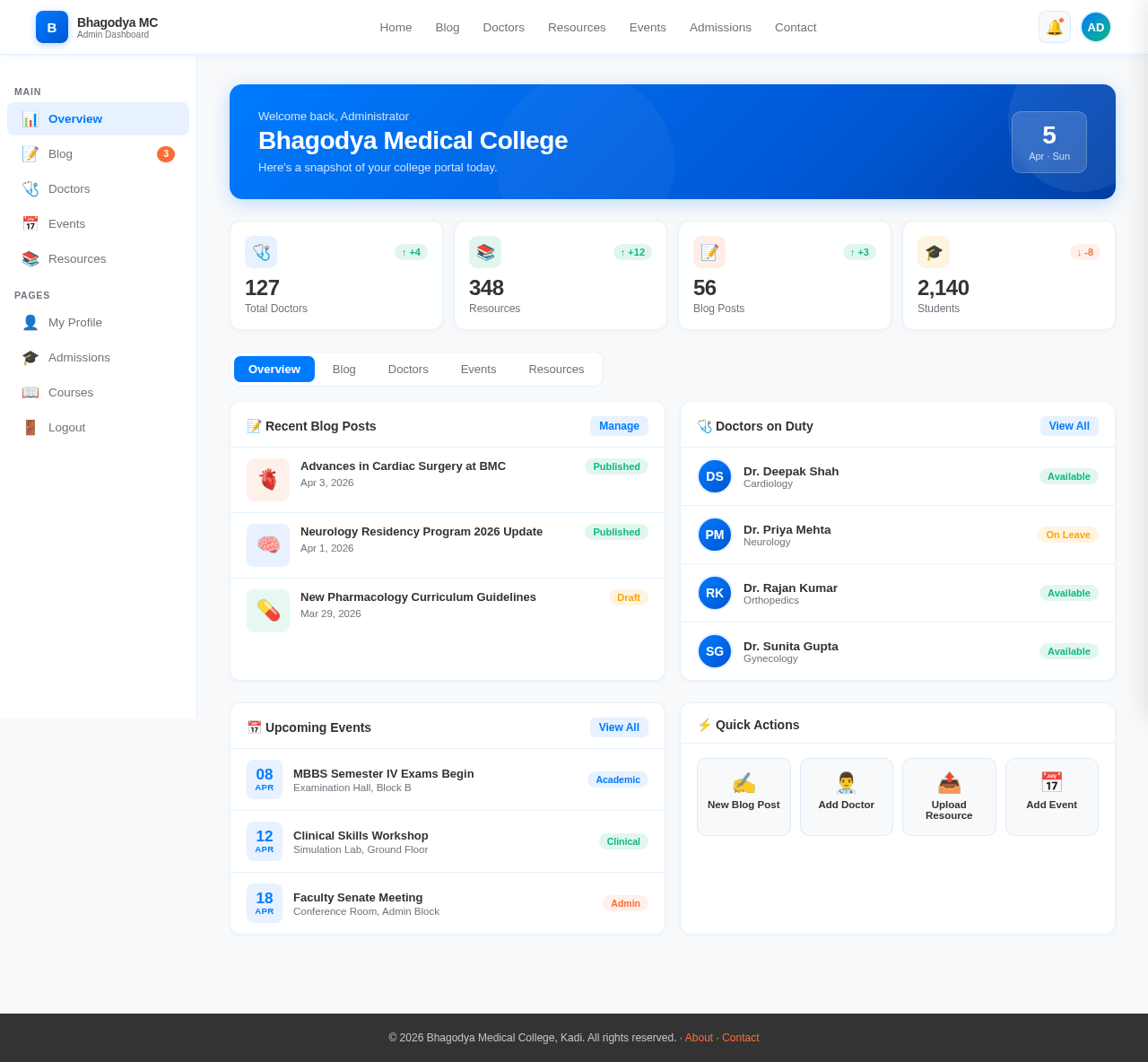This screenshot has height=1062, width=1148.
Task: Click the Upload Resource quick action
Action: (x=949, y=796)
